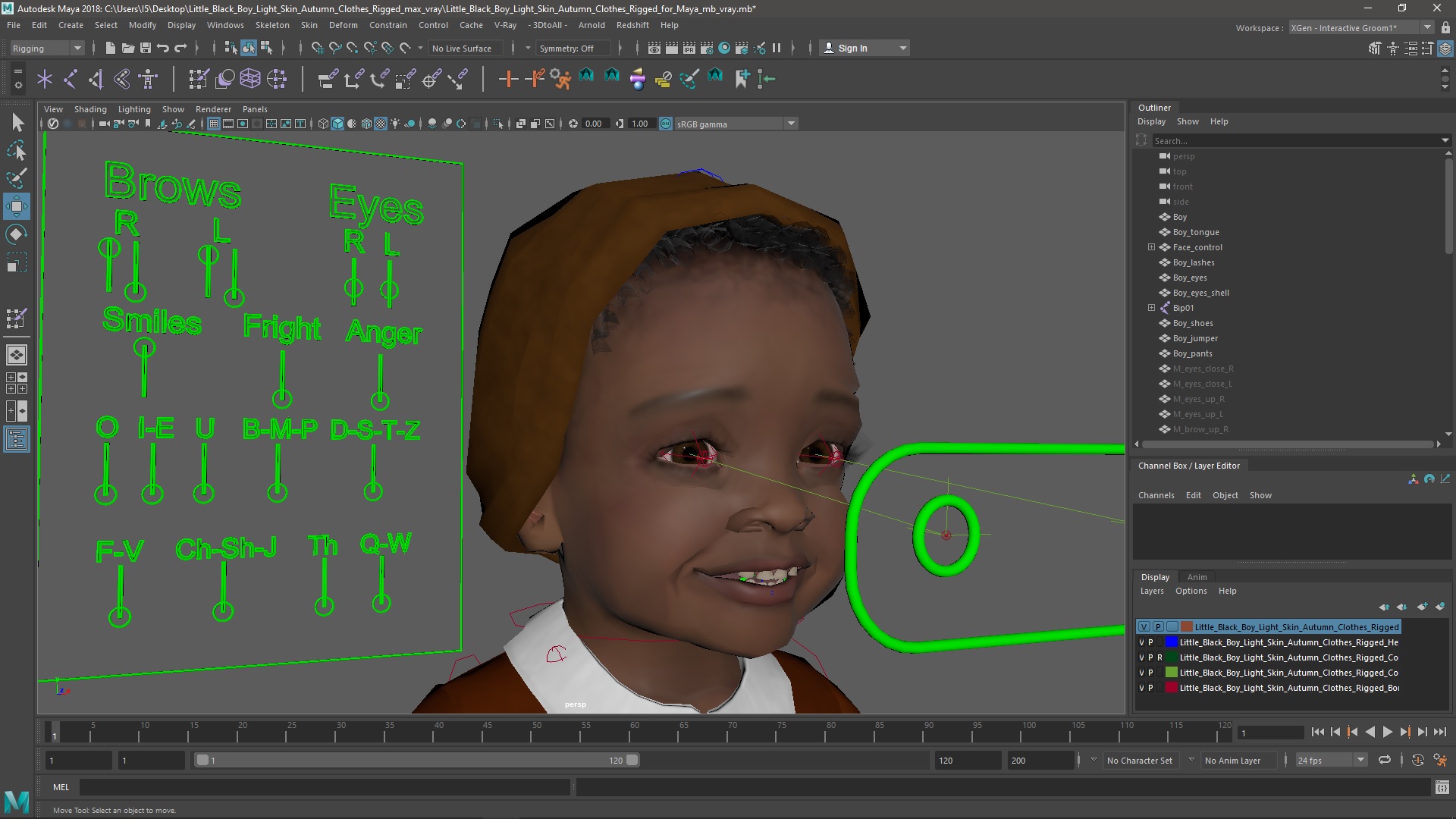Click the Open Scene folder icon
This screenshot has width=1456, height=819.
pyautogui.click(x=127, y=48)
